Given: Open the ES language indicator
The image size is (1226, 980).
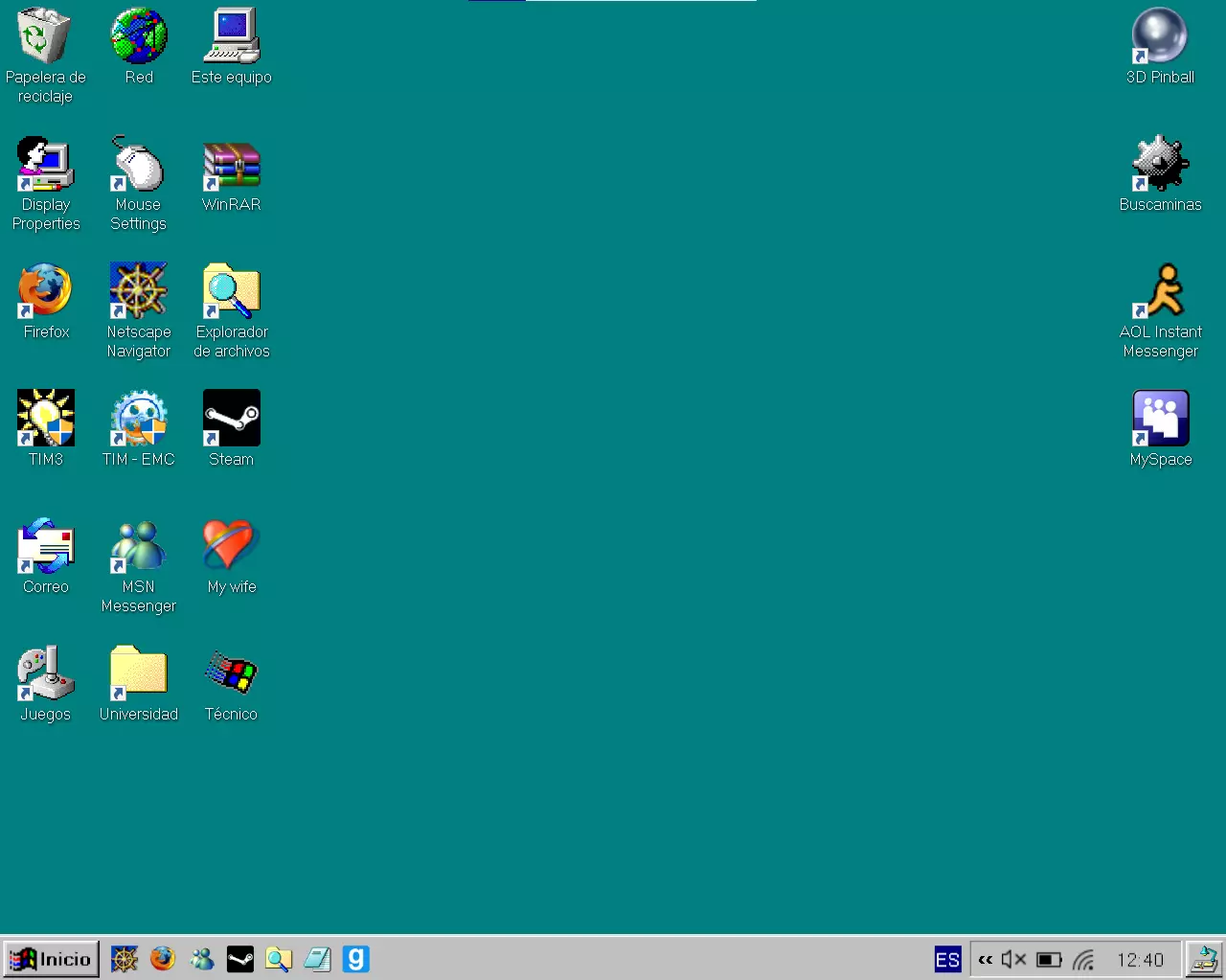Looking at the screenshot, I should point(947,960).
